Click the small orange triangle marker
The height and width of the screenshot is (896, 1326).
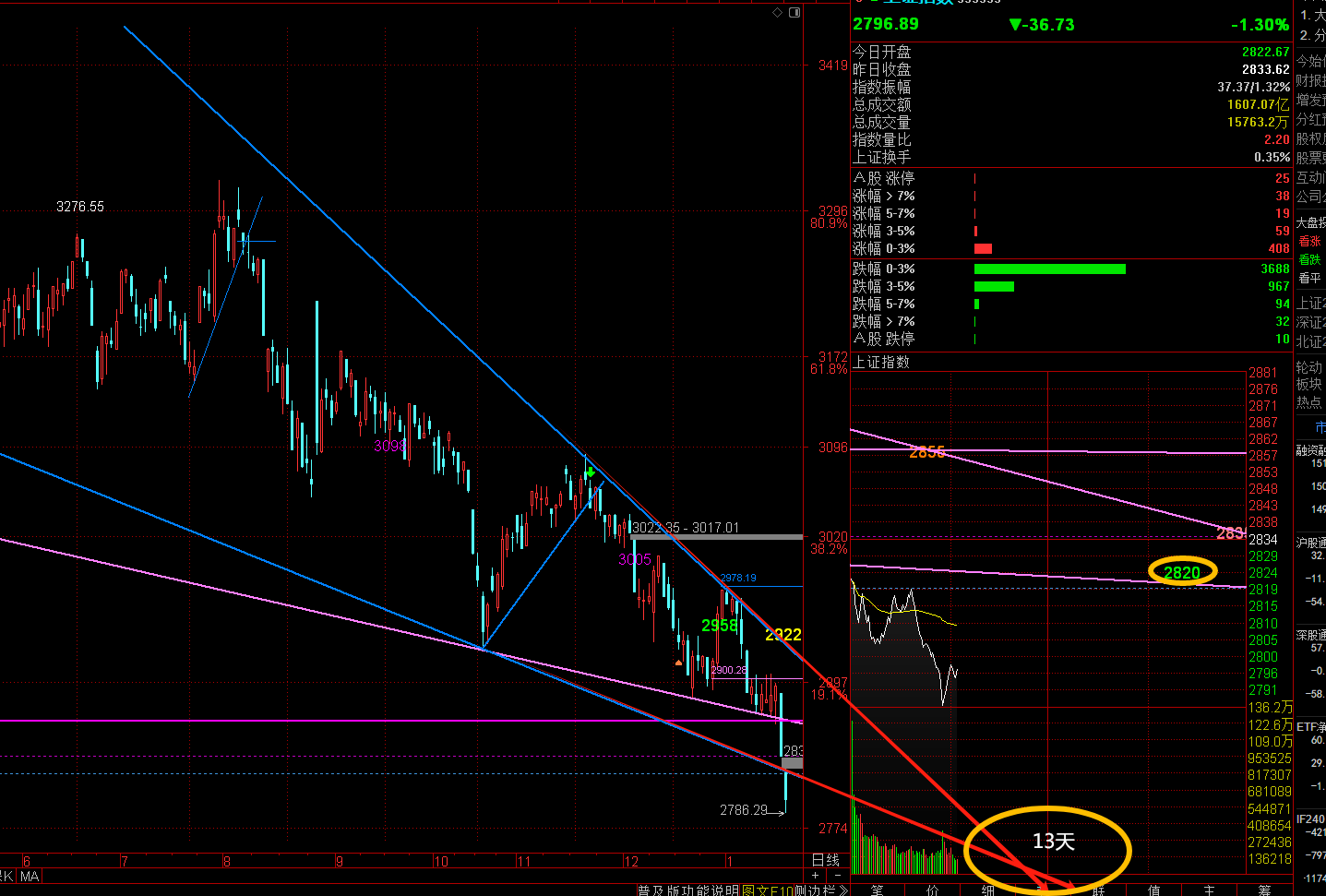pos(679,663)
